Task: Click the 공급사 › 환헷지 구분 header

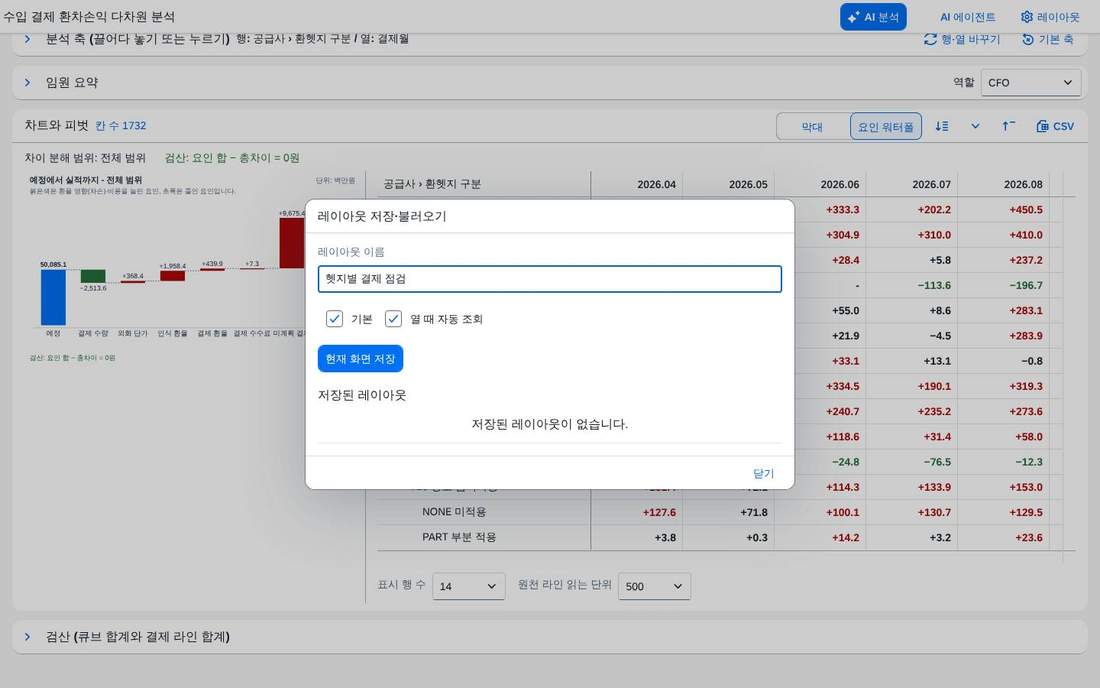Action: pos(431,184)
